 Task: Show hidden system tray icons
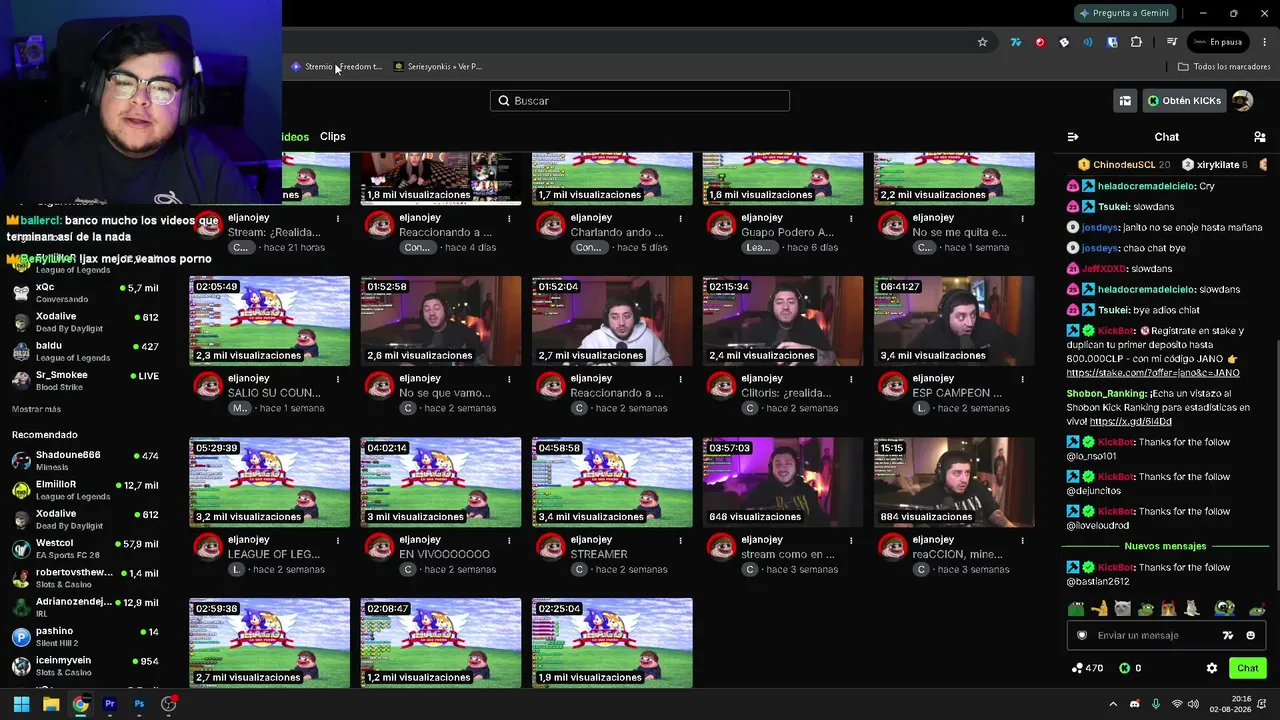click(1113, 704)
